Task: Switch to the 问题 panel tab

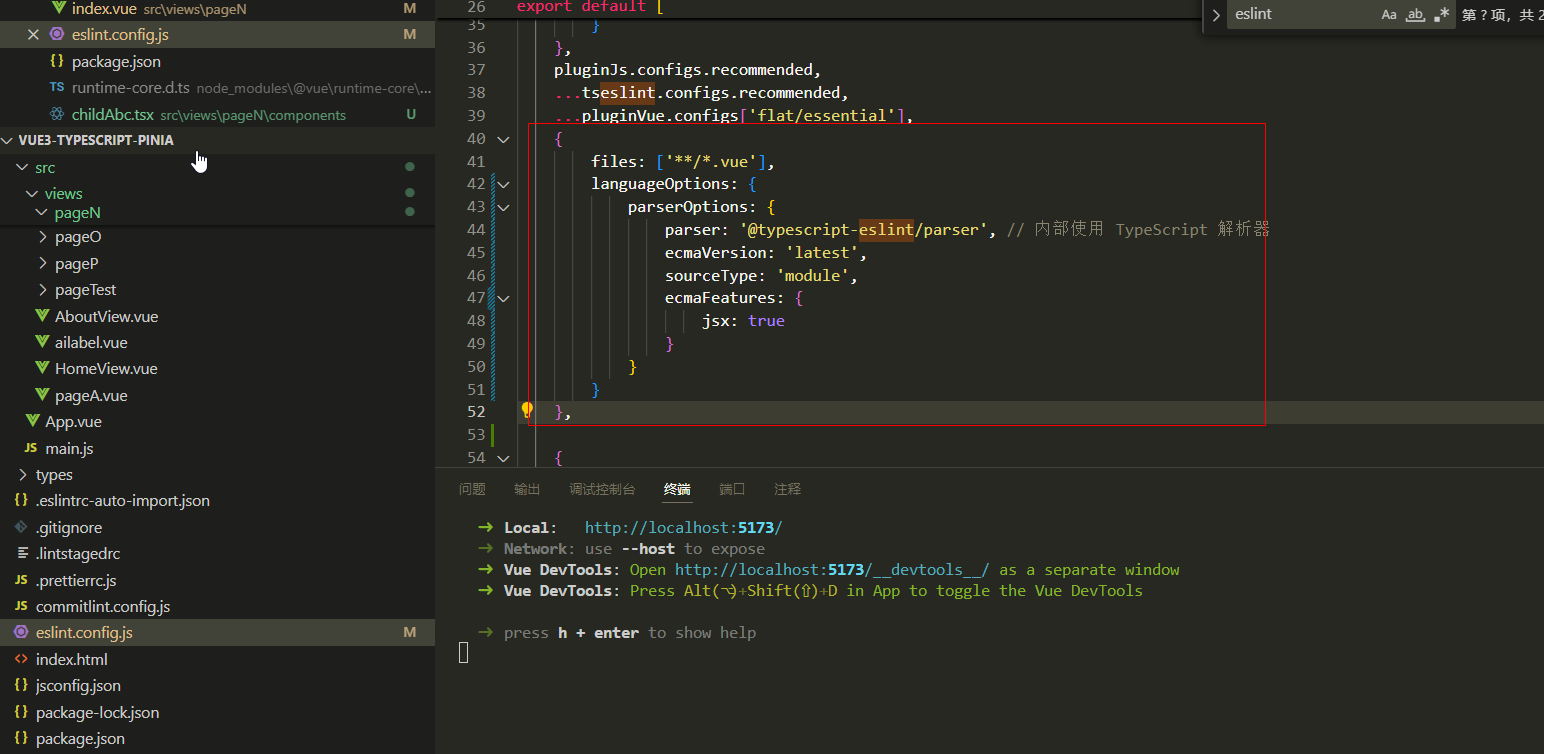Action: (x=472, y=489)
